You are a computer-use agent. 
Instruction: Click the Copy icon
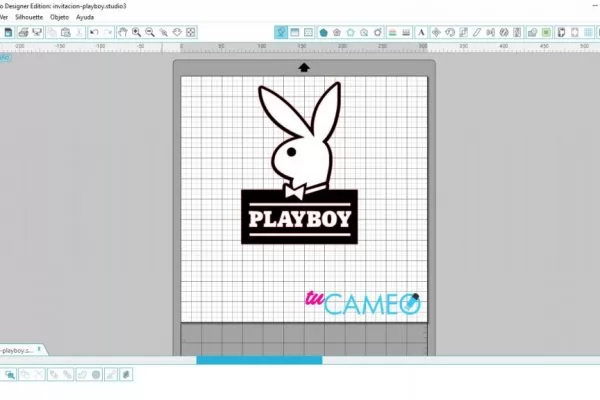[x=52, y=33]
